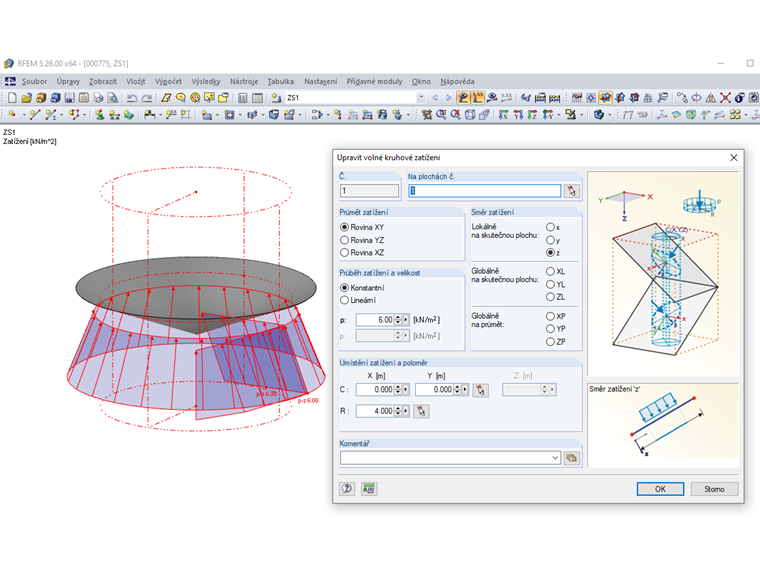Select global direction ZL radio button
Image resolution: width=760 pixels, height=570 pixels.
coord(550,297)
